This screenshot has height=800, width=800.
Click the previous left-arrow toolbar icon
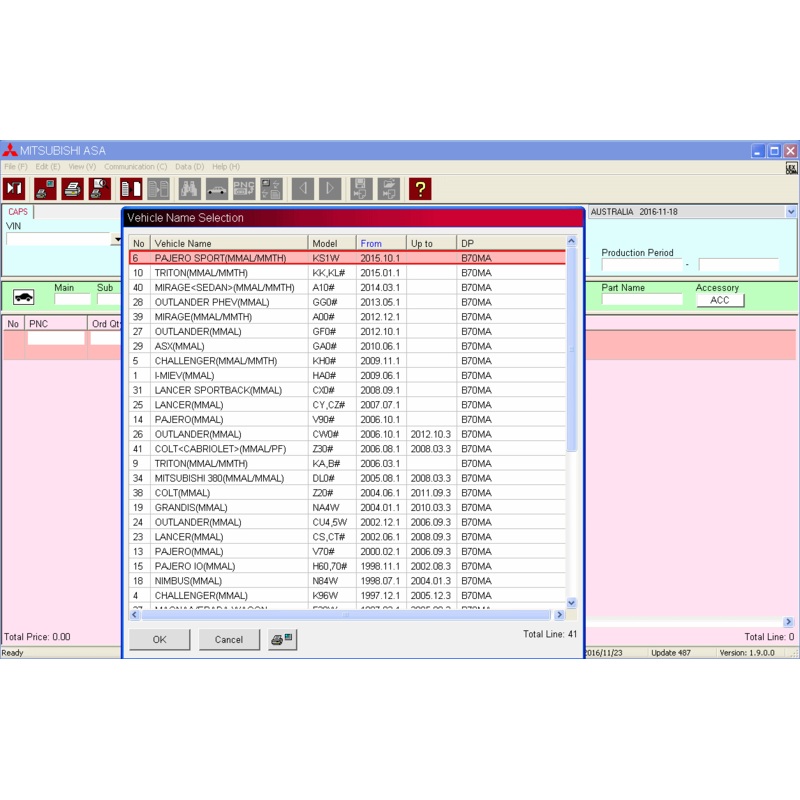tap(303, 189)
